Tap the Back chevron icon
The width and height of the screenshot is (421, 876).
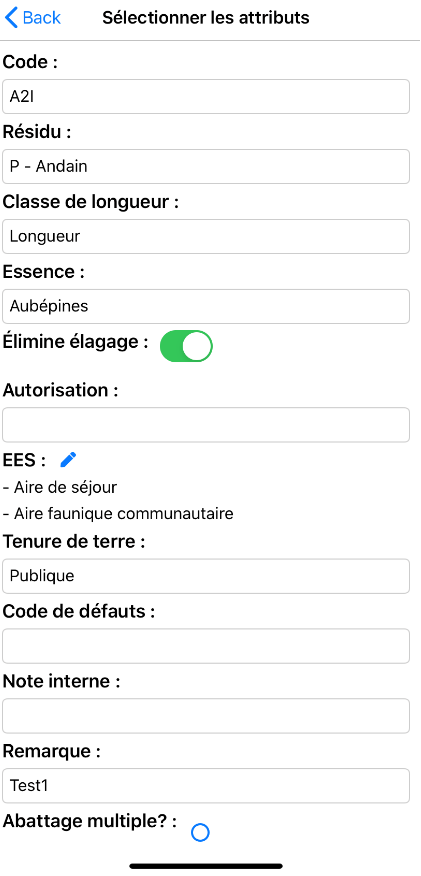coord(11,17)
